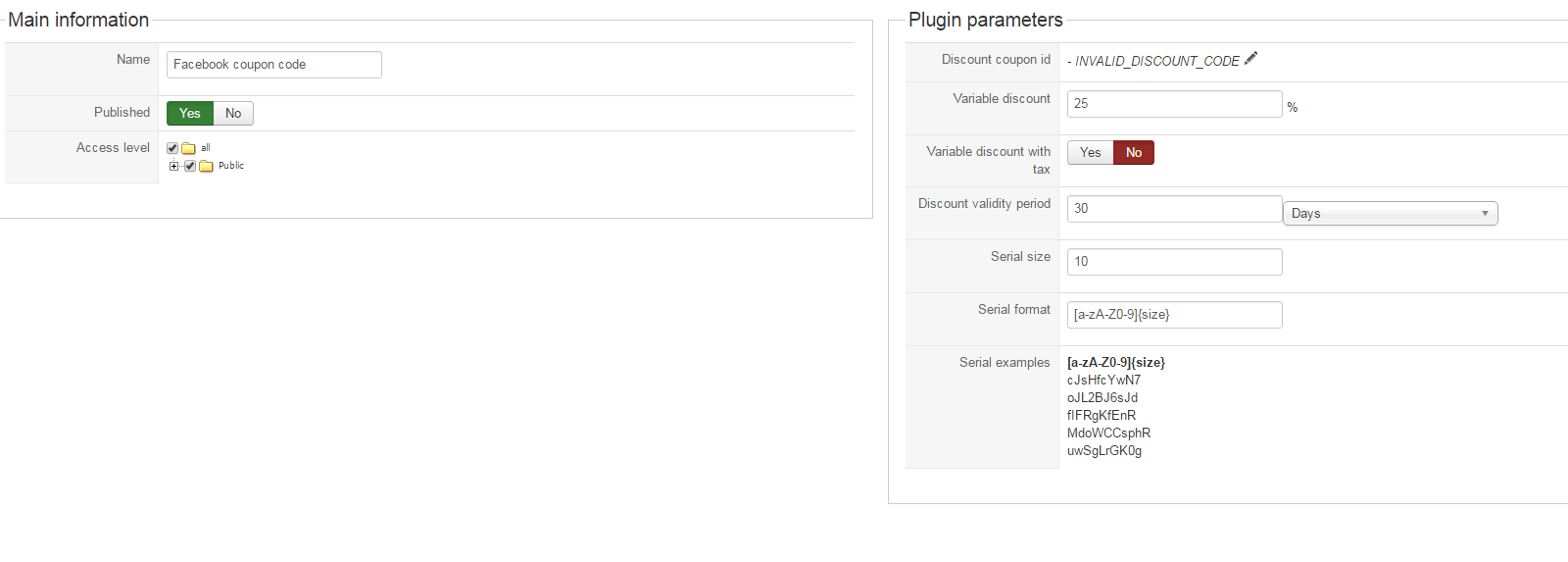Viewport: 1568px width, 562px height.
Task: Expand the Public access level tree node
Action: (174, 167)
